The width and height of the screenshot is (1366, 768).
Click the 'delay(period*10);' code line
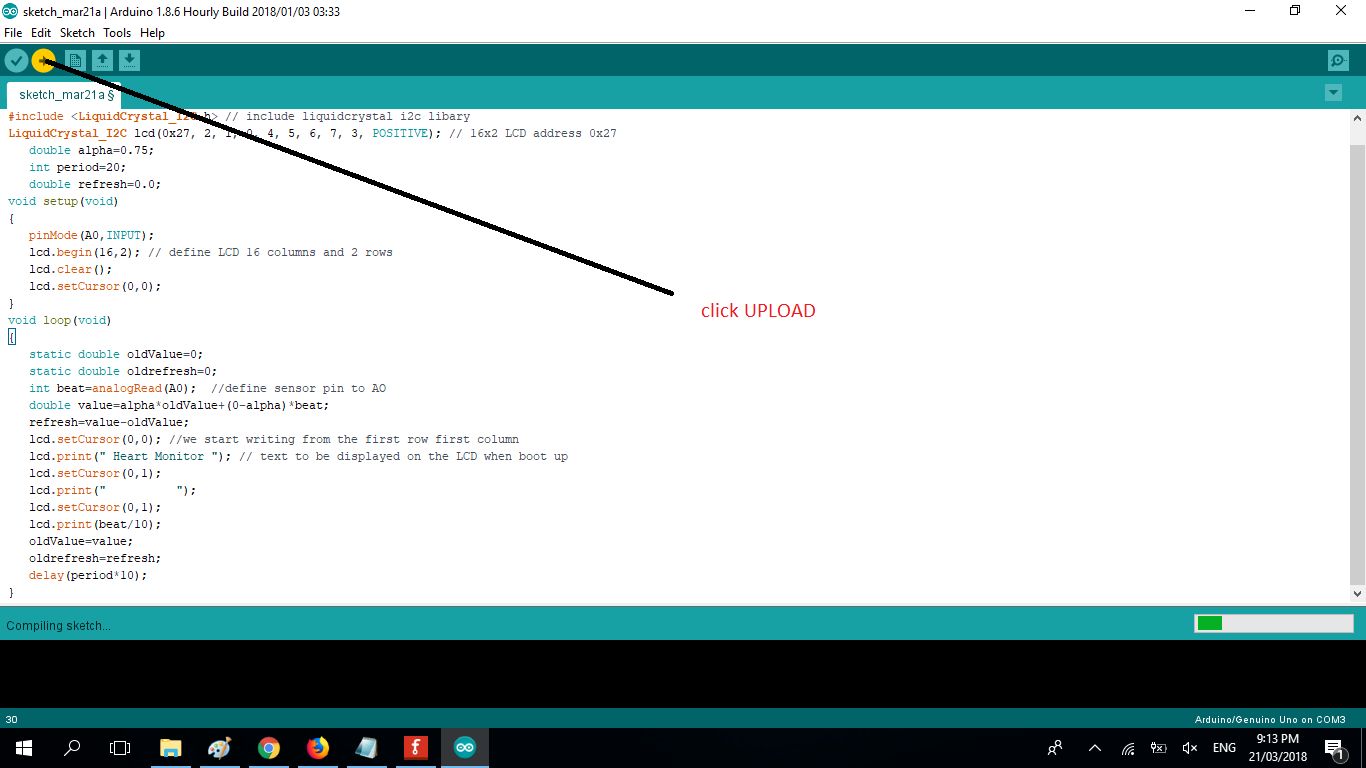click(88, 575)
